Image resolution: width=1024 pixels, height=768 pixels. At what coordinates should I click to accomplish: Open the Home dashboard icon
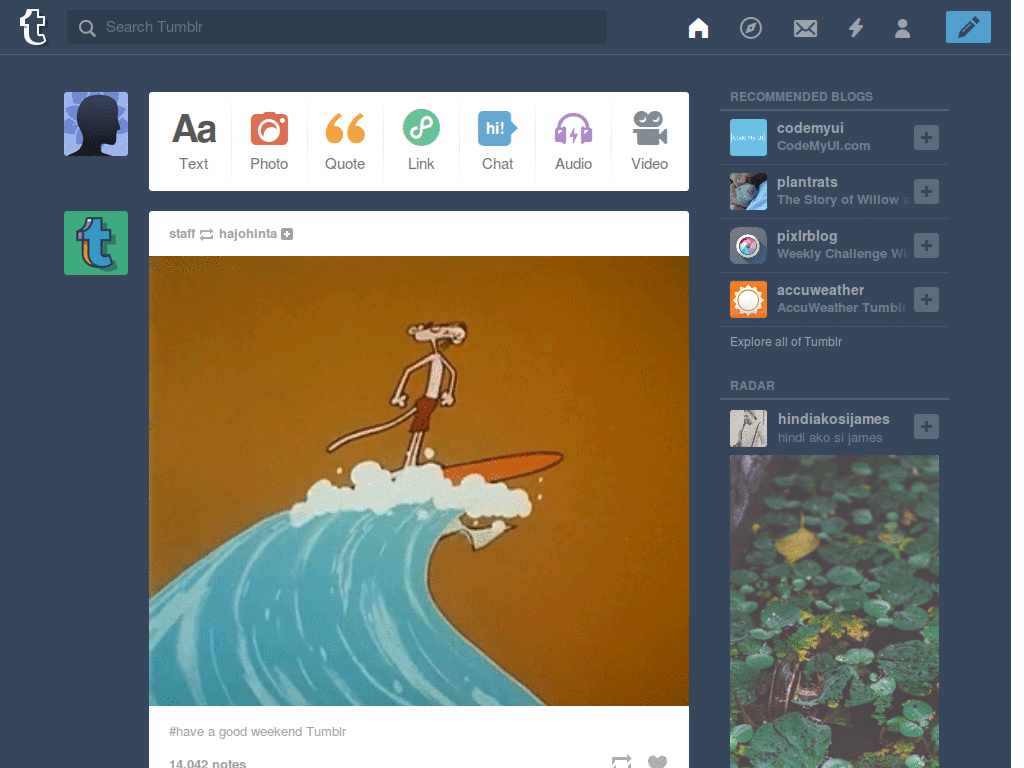(698, 28)
